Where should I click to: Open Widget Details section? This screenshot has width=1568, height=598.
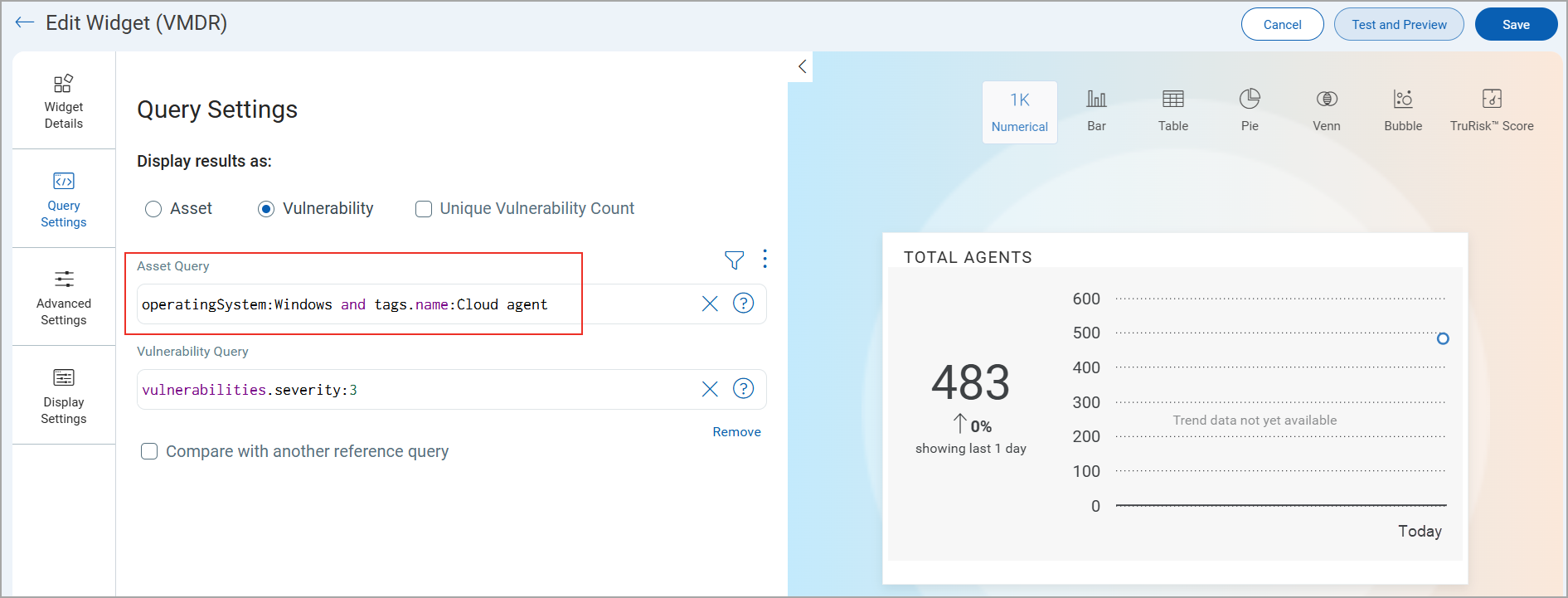coord(64,101)
